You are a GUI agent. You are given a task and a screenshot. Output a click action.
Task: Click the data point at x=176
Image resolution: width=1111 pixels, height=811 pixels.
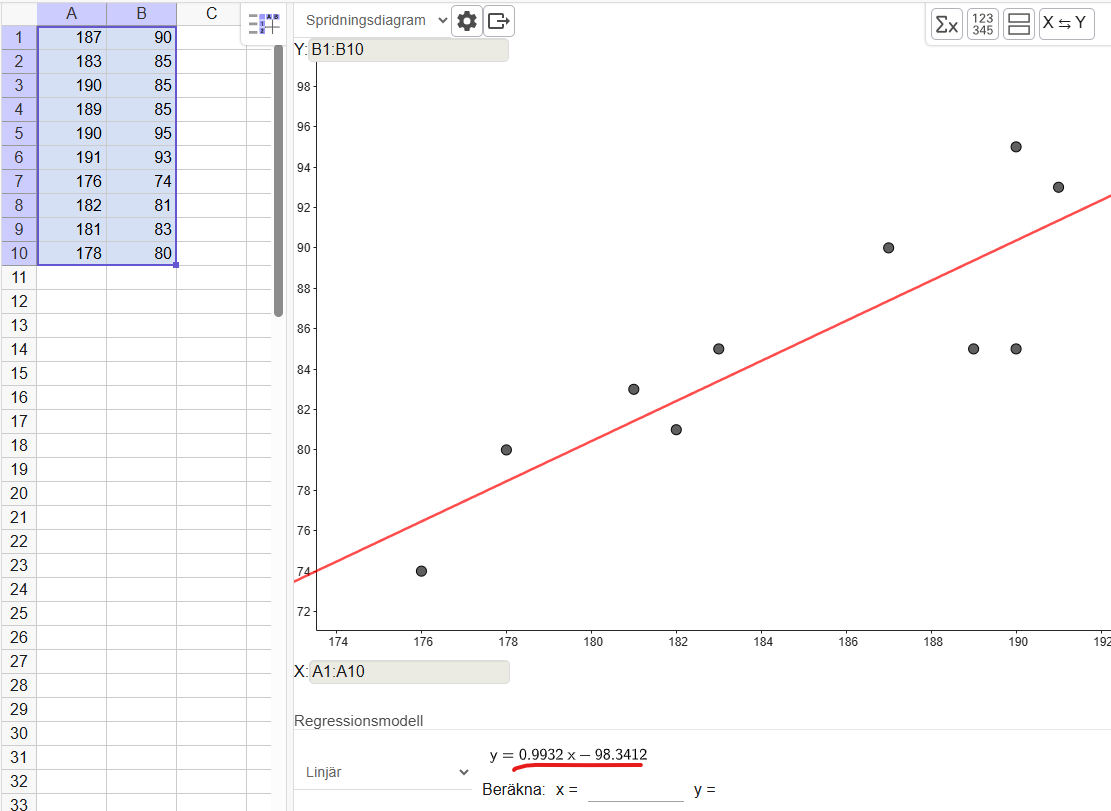point(421,571)
